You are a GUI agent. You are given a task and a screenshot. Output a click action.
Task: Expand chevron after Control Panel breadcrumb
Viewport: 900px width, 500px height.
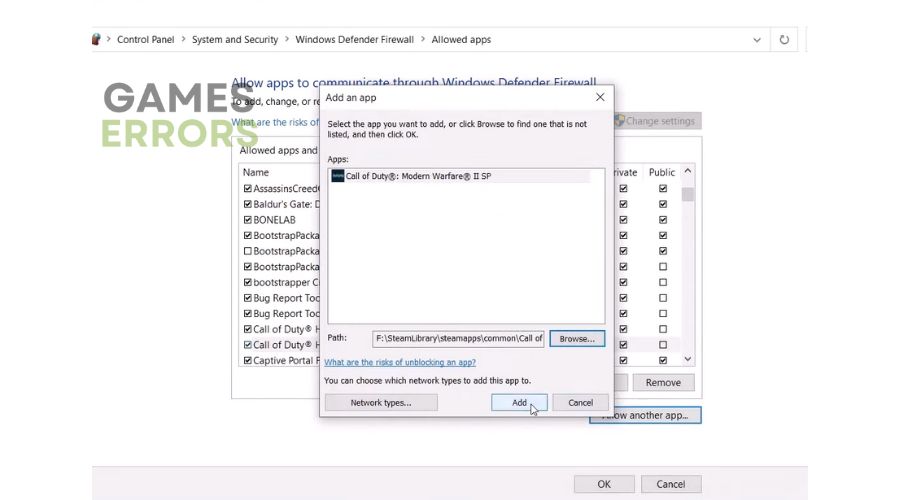(x=183, y=39)
